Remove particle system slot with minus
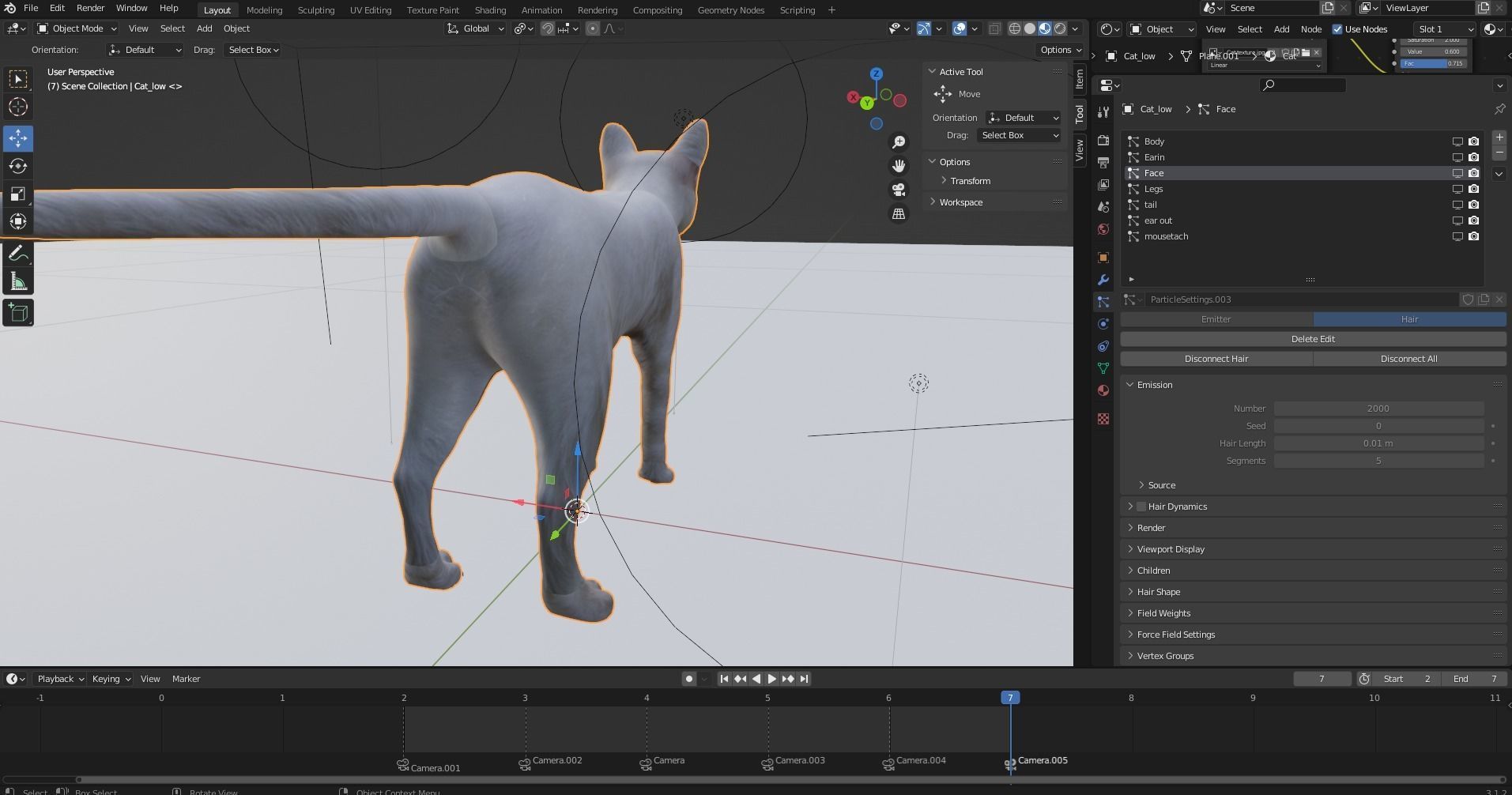This screenshot has width=1512, height=795. coord(1499,152)
